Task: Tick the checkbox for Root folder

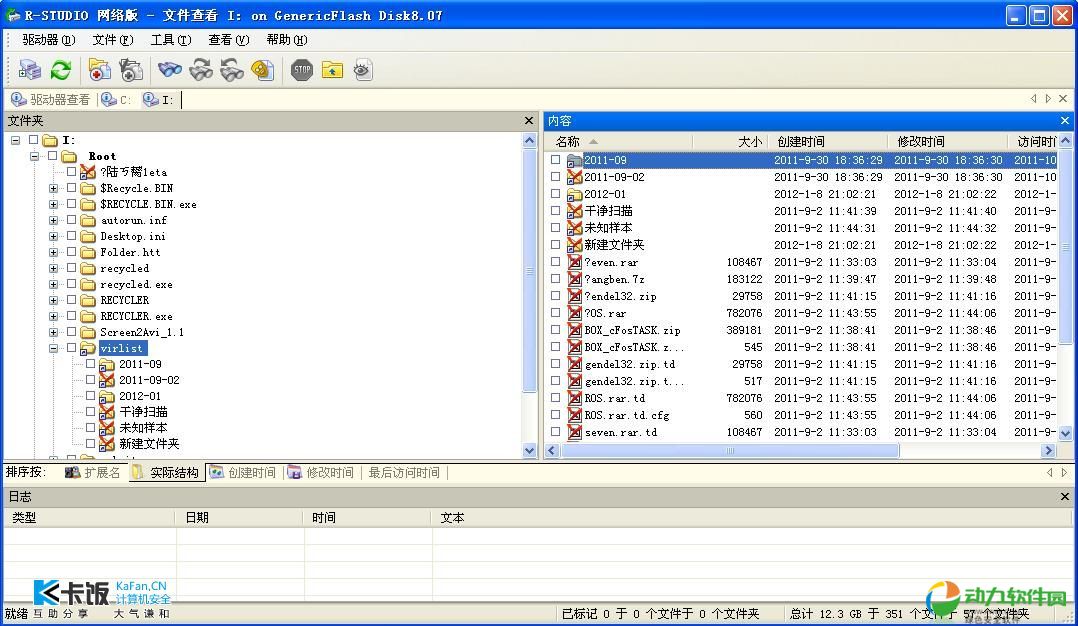Action: pyautogui.click(x=52, y=156)
